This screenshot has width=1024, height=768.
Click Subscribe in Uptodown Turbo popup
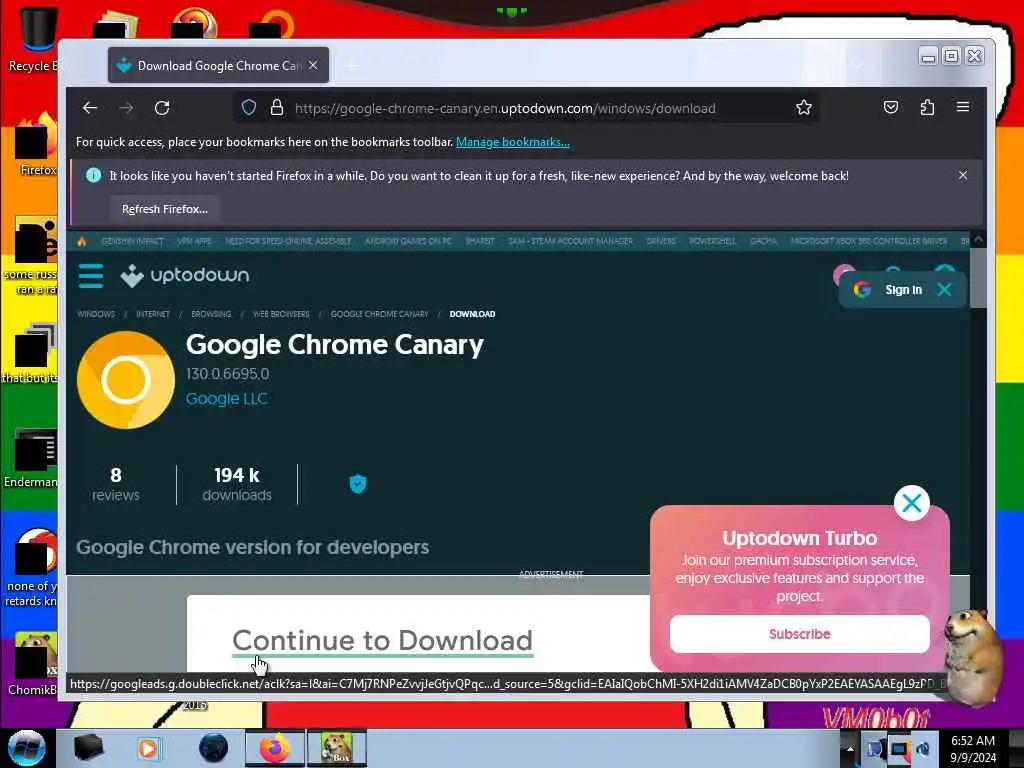click(x=799, y=633)
